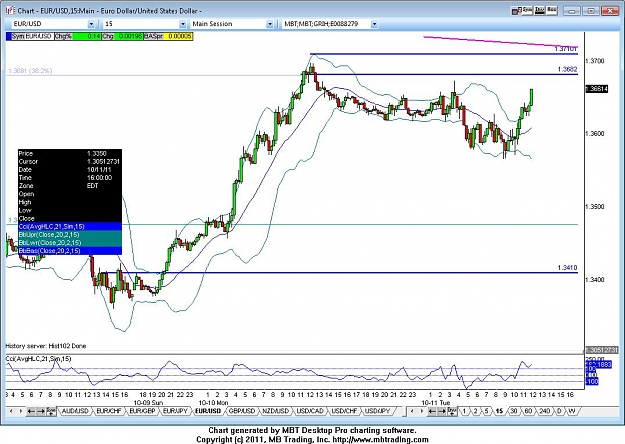Switch to the 240 minute interval tab
Viewport: 625px width, 444px height.
(544, 411)
